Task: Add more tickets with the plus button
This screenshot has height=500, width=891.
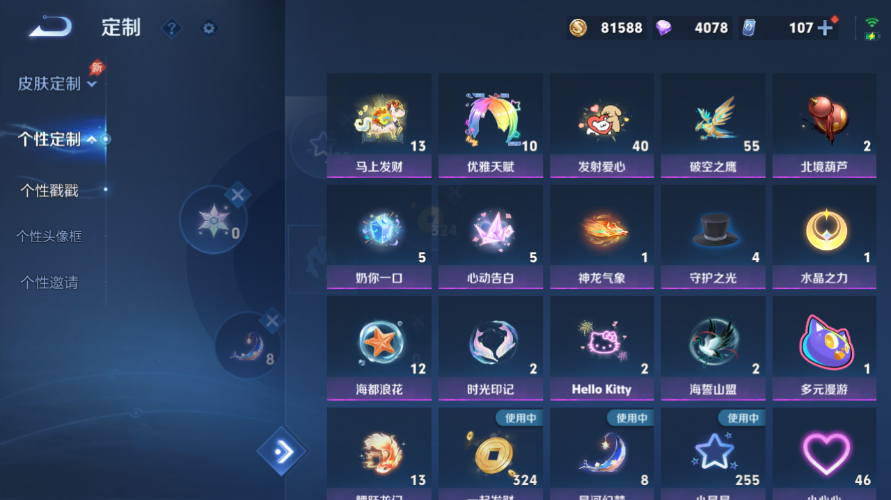Action: coord(825,28)
